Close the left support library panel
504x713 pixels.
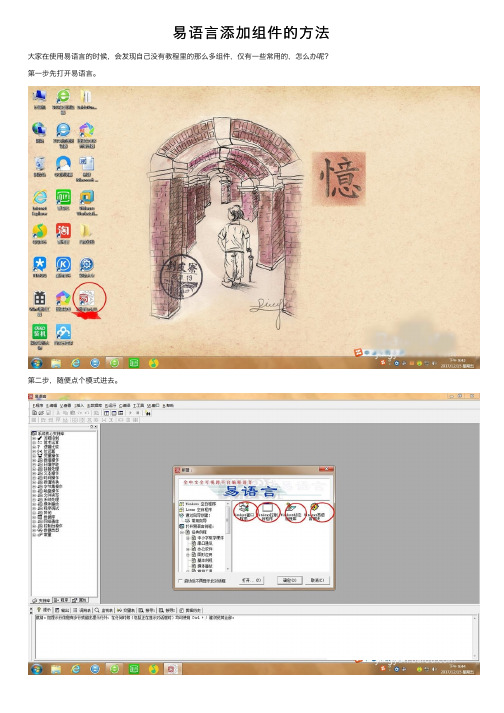coord(95,427)
